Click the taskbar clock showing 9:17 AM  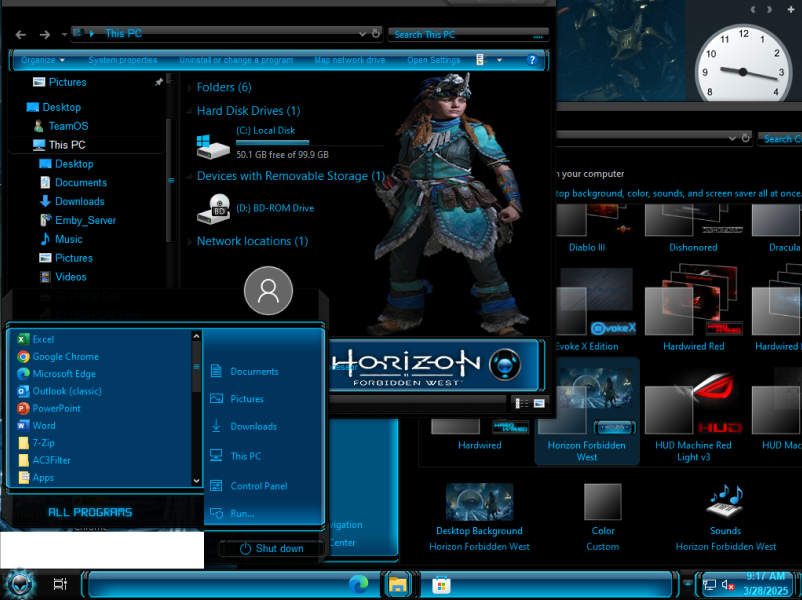[766, 584]
